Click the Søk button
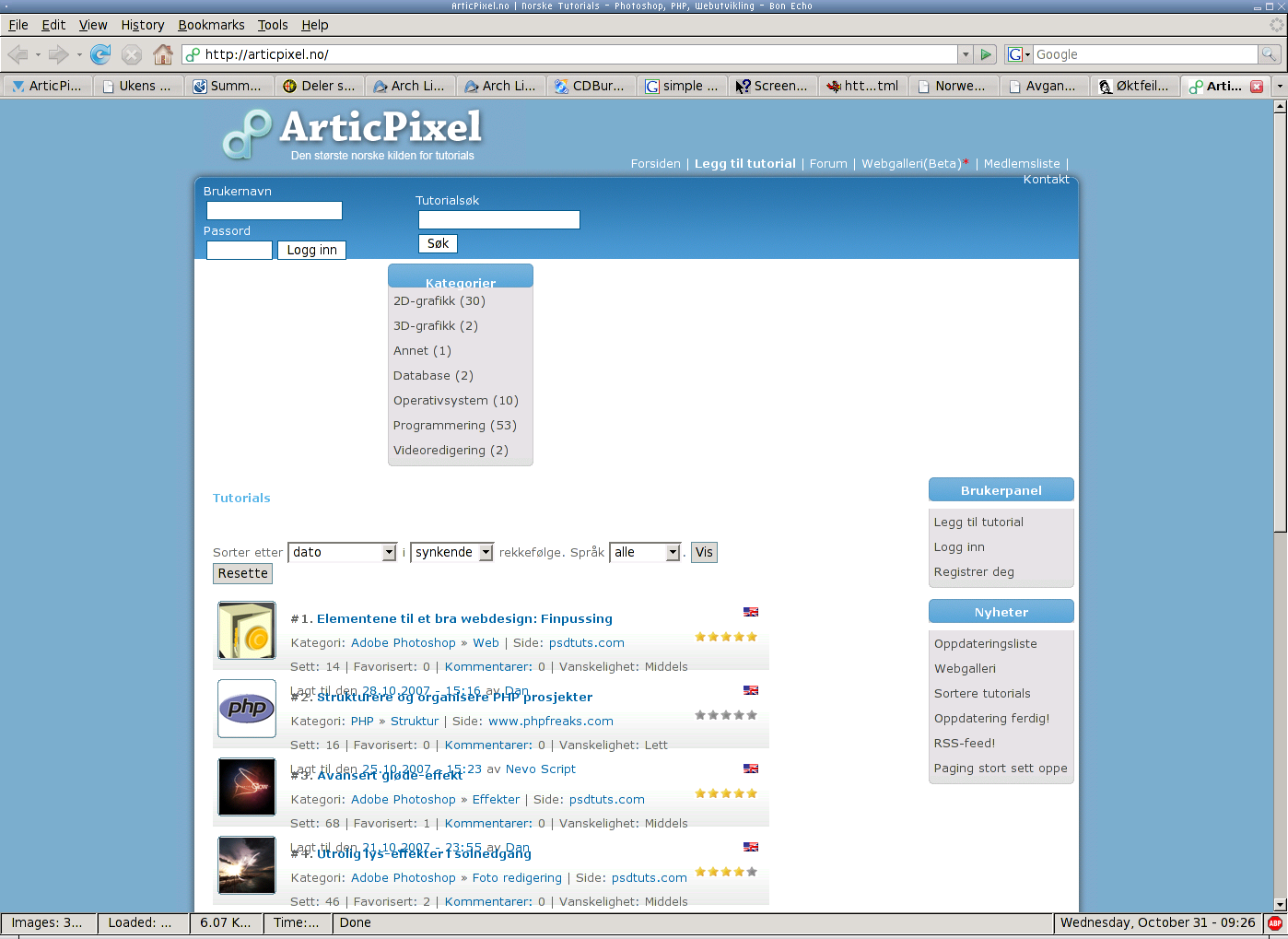This screenshot has height=939, width=1288. [x=439, y=243]
